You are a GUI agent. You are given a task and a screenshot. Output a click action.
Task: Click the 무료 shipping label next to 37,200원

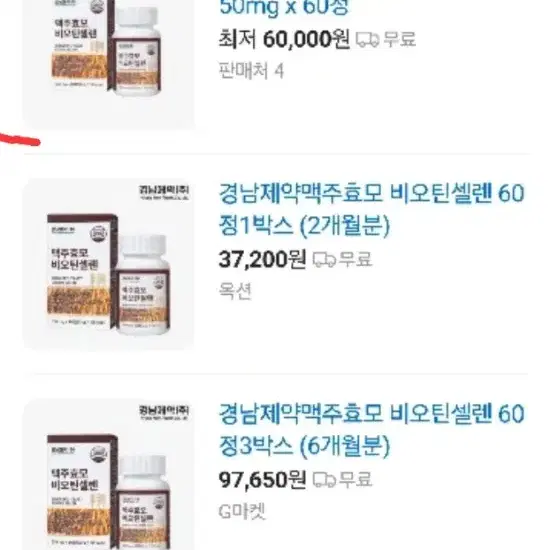356,260
